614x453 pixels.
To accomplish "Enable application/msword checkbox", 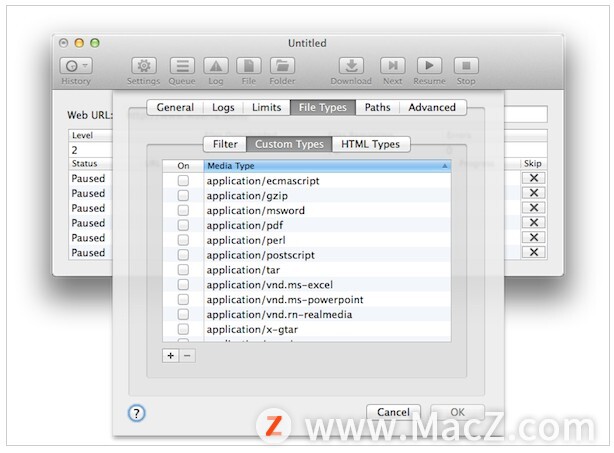I will tap(183, 210).
